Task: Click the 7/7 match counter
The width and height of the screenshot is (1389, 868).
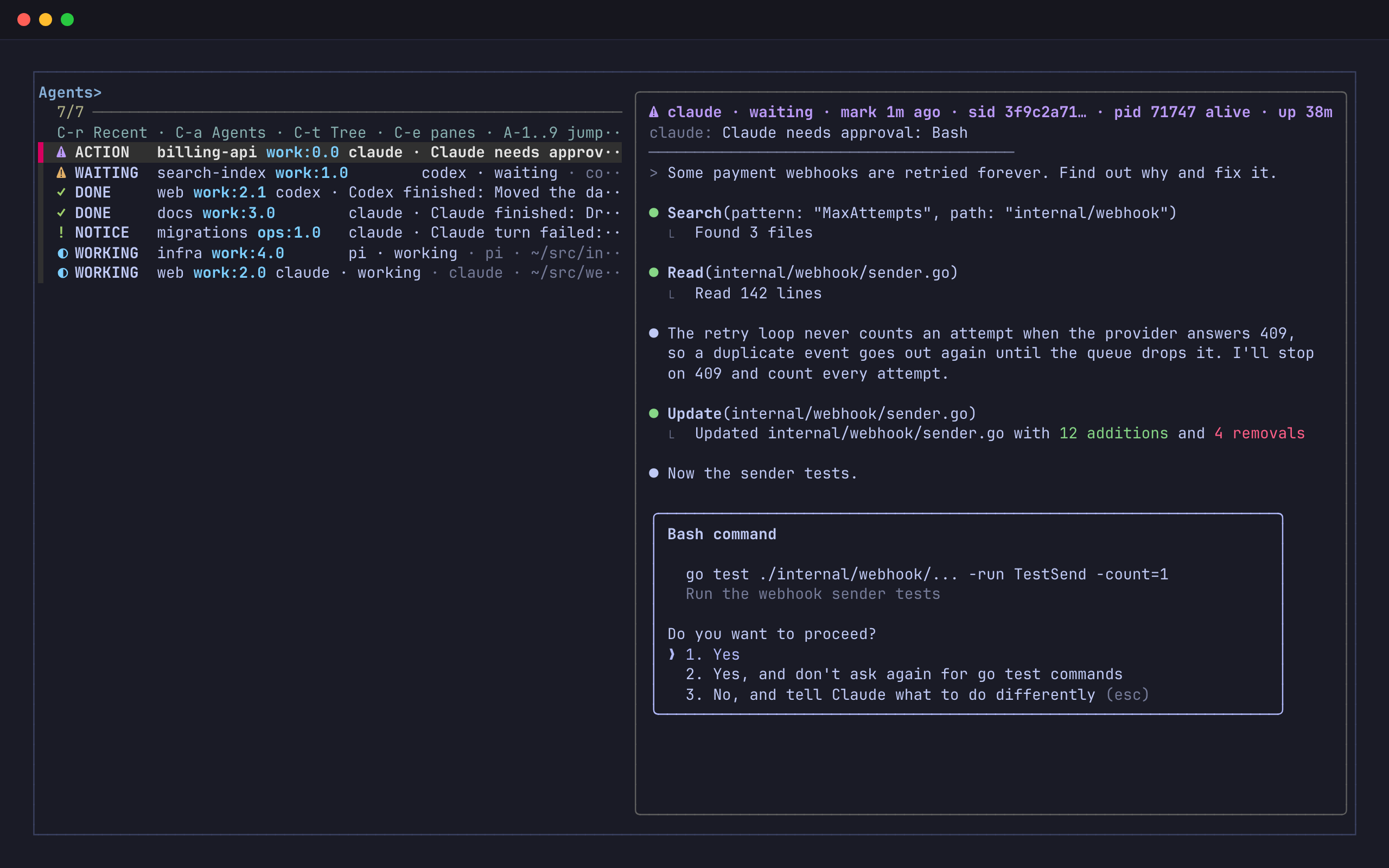Action: (x=71, y=112)
